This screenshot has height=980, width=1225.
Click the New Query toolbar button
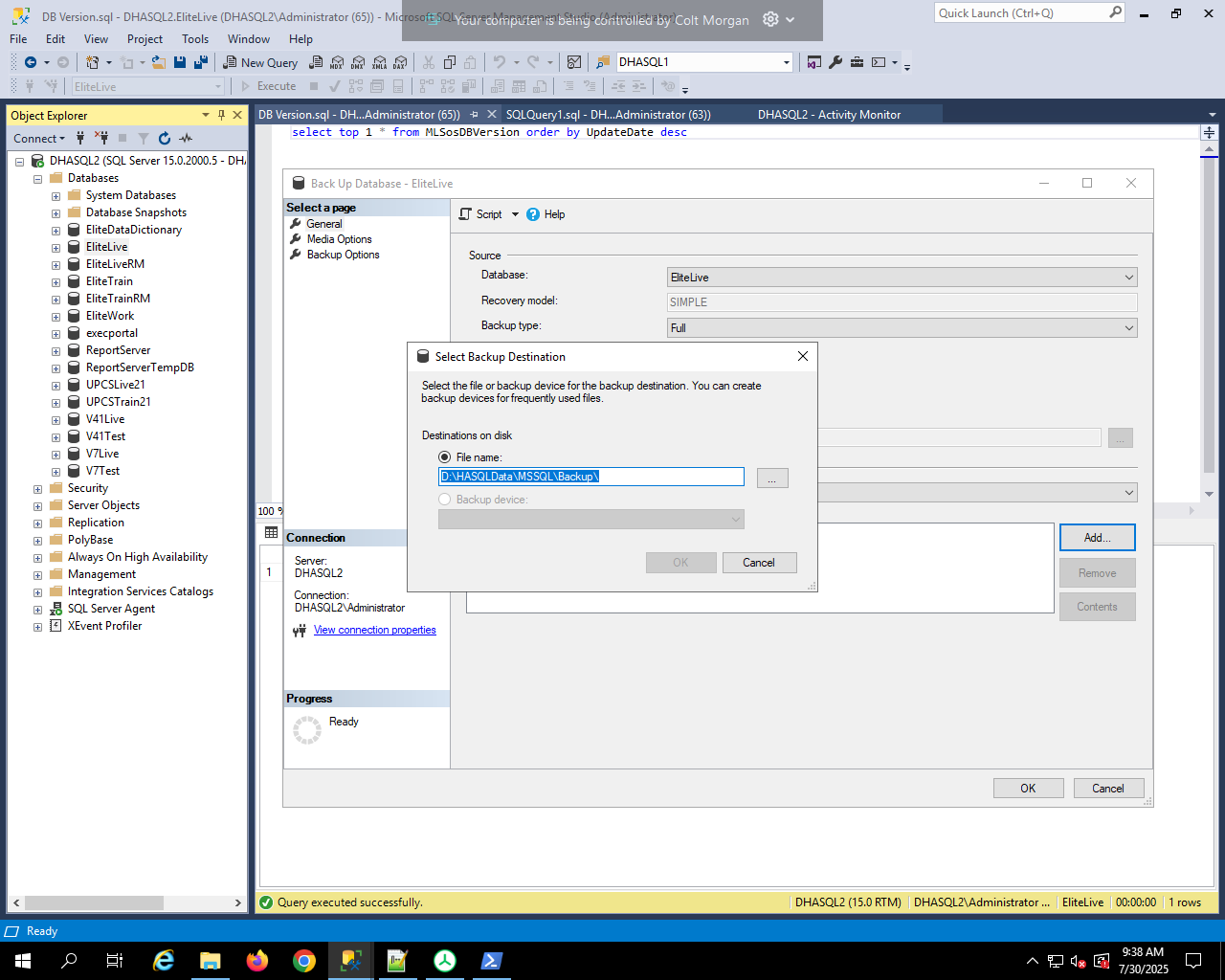[260, 62]
